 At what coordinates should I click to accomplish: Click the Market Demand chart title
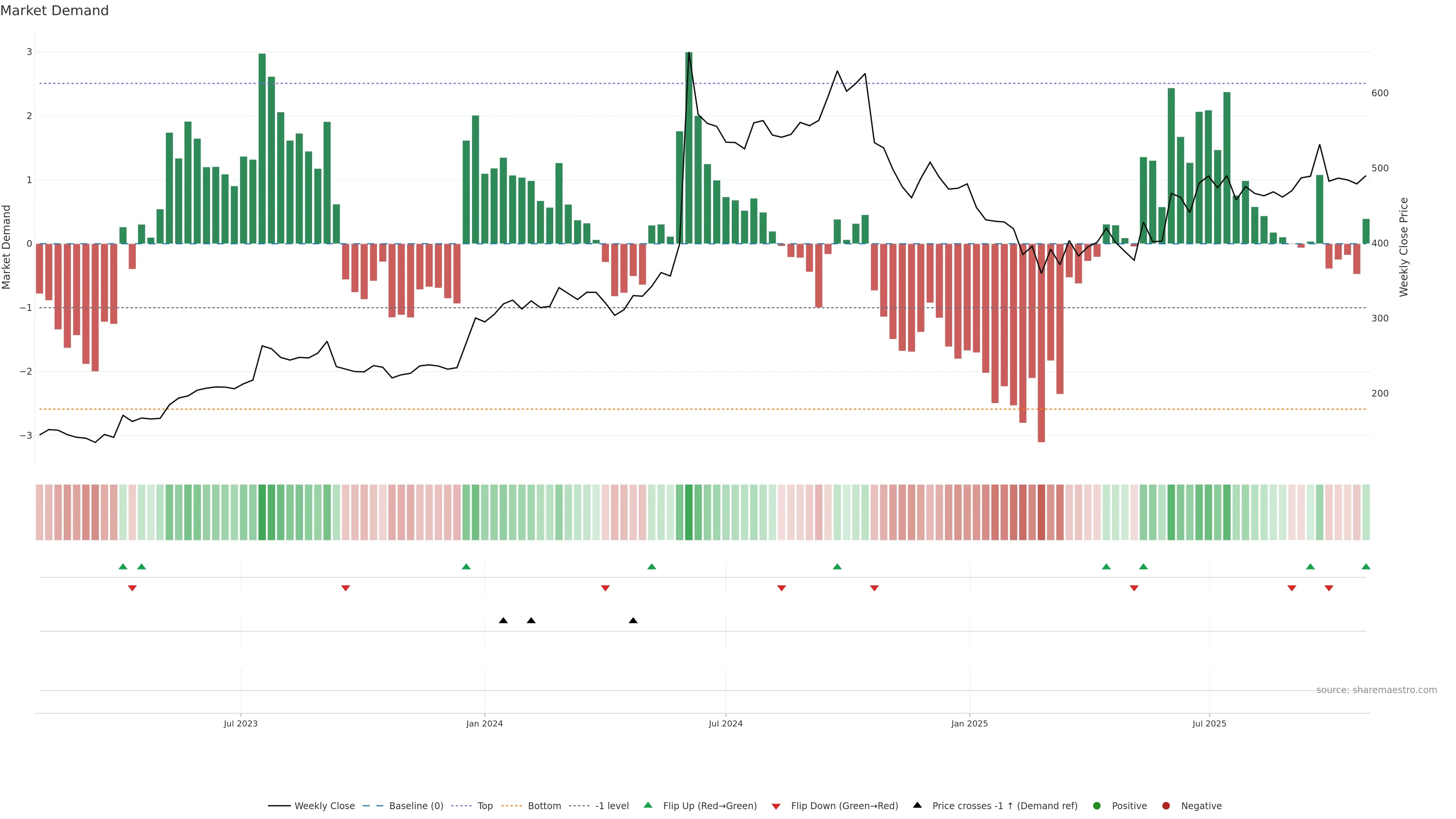(x=55, y=11)
